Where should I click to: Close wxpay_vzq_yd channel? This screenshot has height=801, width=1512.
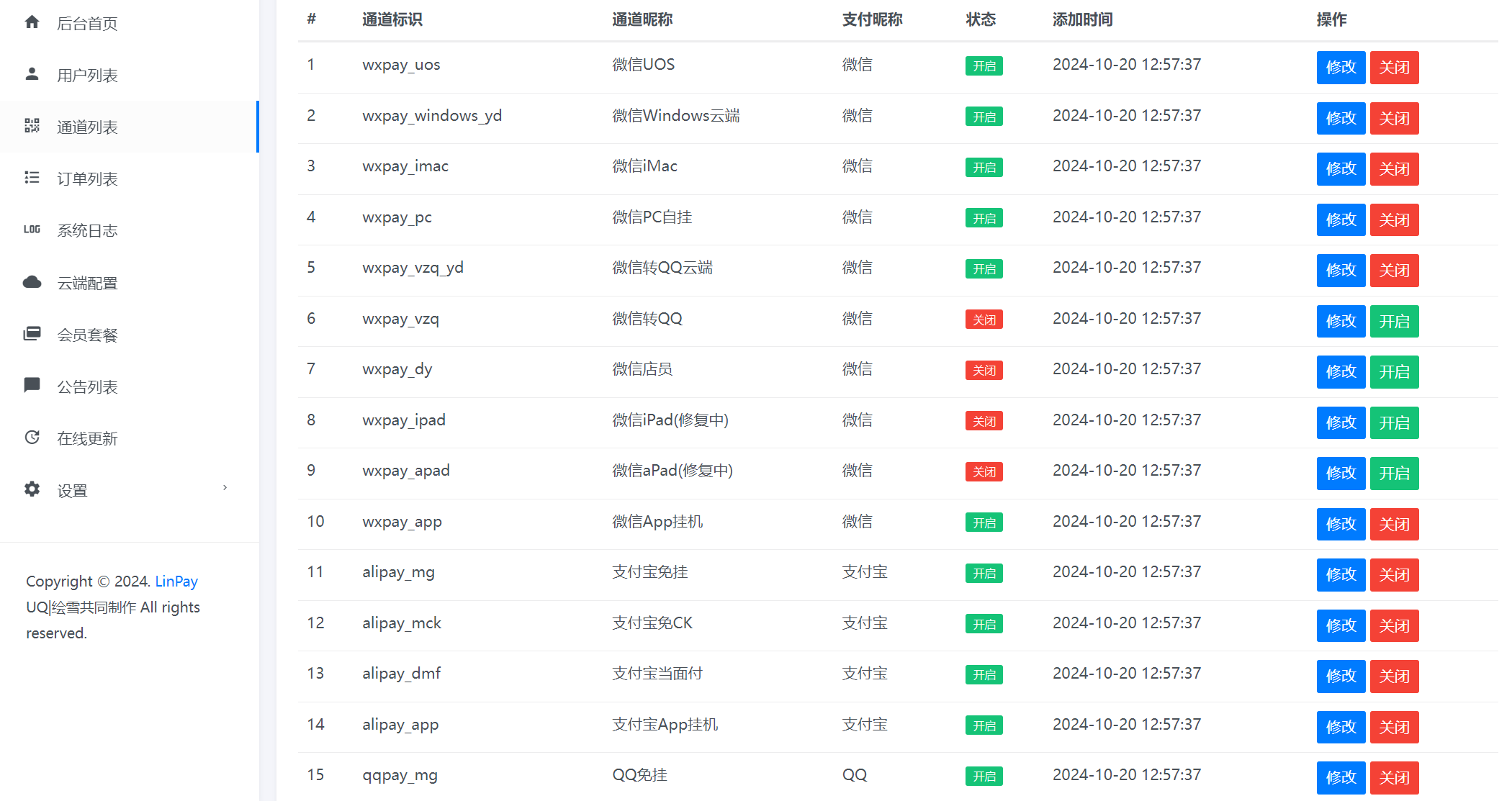(x=1394, y=271)
